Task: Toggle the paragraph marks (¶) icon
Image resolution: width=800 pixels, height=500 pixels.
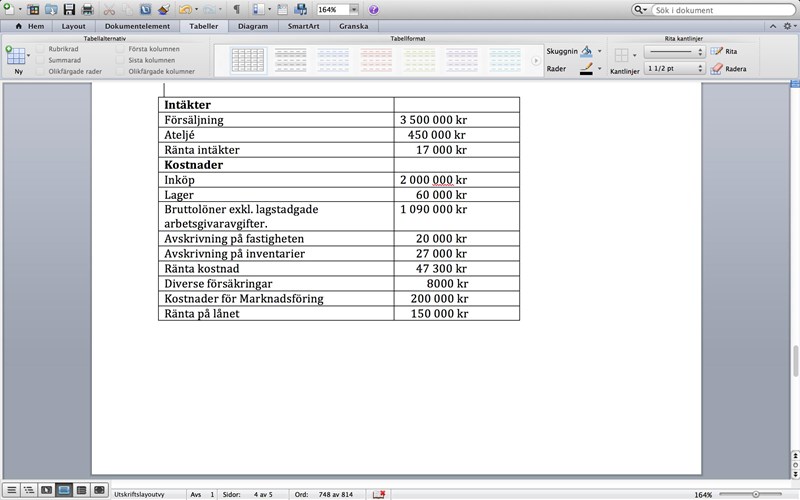Action: tap(236, 9)
